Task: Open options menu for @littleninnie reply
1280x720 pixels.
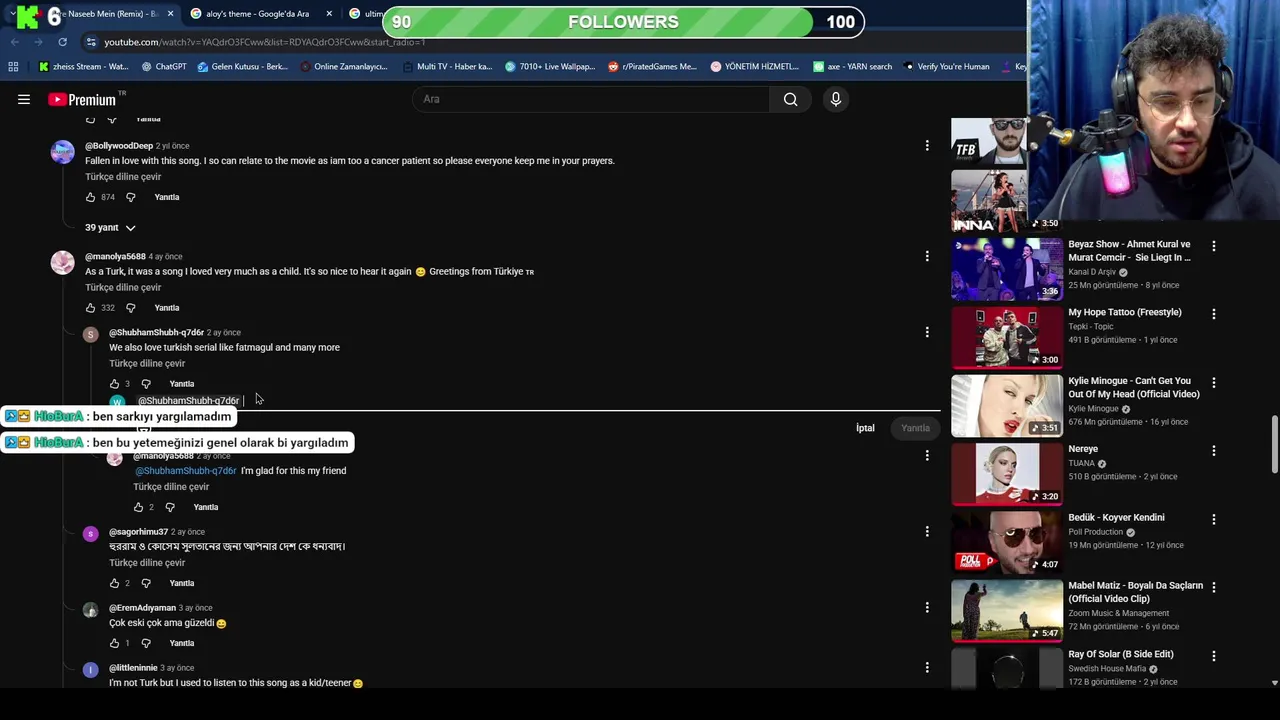Action: point(927,668)
